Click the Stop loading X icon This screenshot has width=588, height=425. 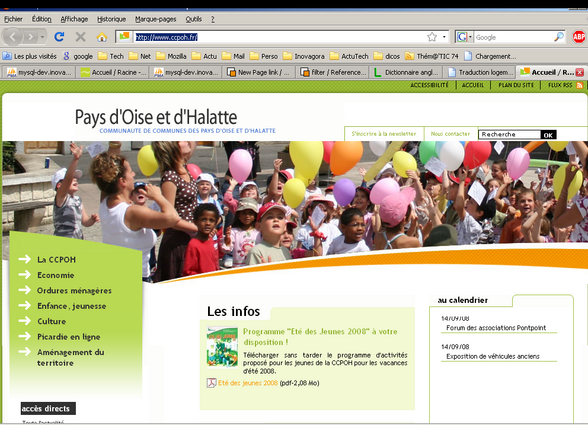click(x=80, y=37)
